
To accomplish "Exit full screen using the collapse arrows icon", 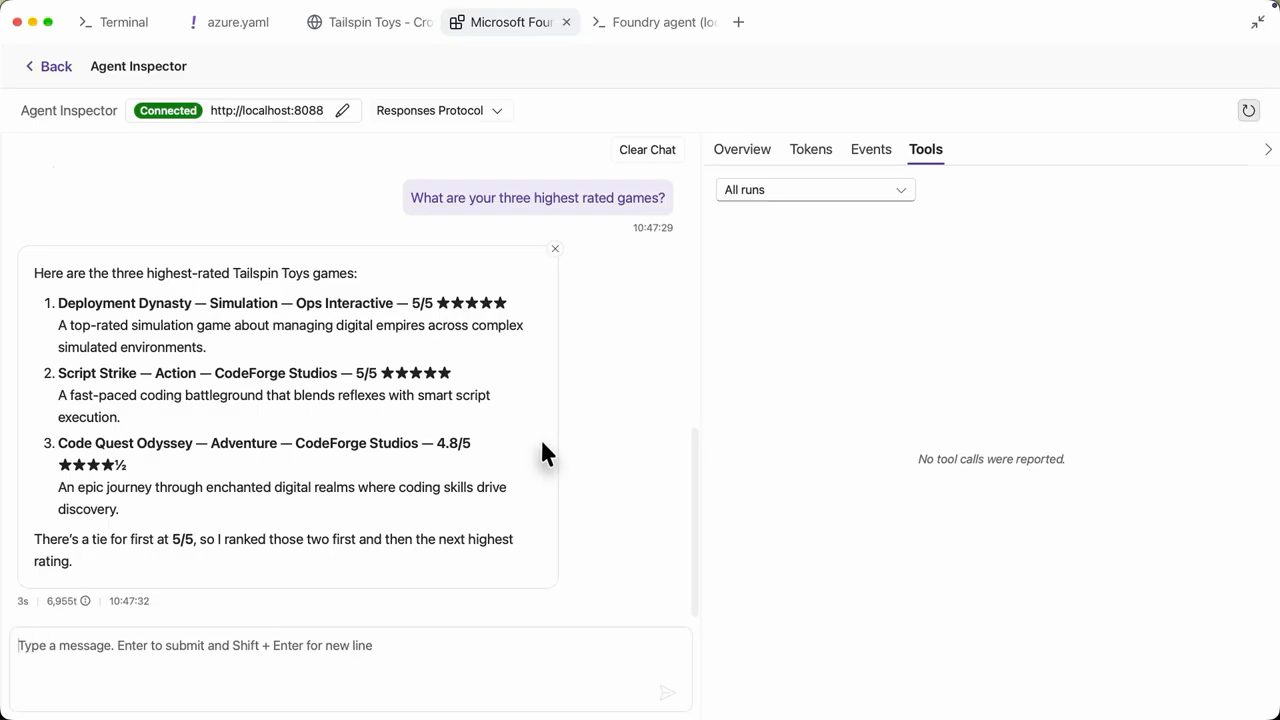I will [1258, 22].
